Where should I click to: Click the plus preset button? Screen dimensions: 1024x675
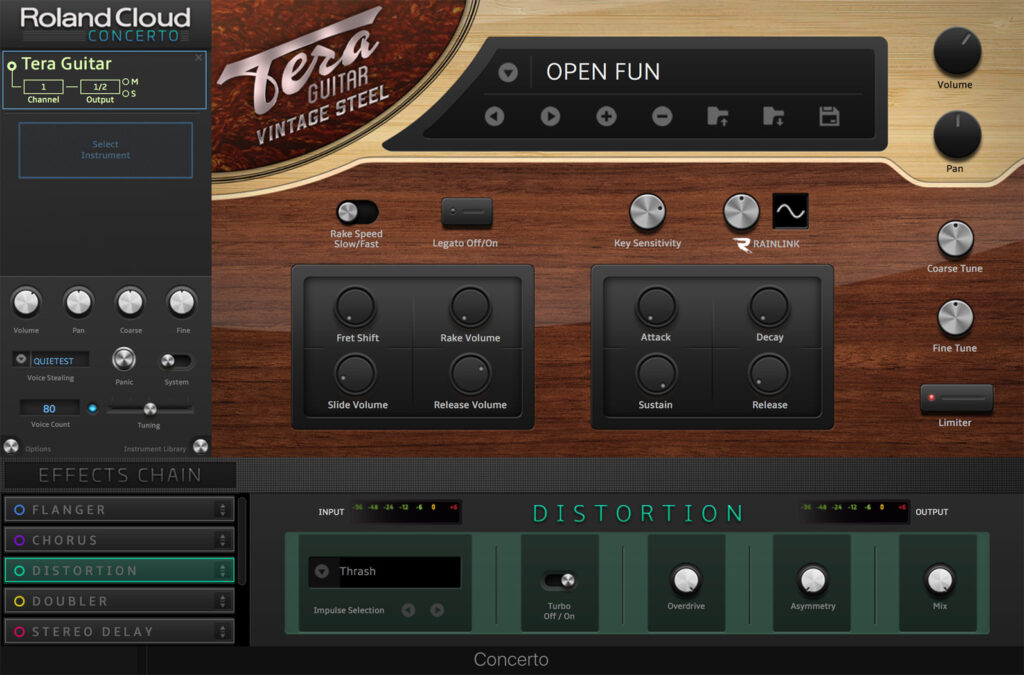pyautogui.click(x=606, y=117)
